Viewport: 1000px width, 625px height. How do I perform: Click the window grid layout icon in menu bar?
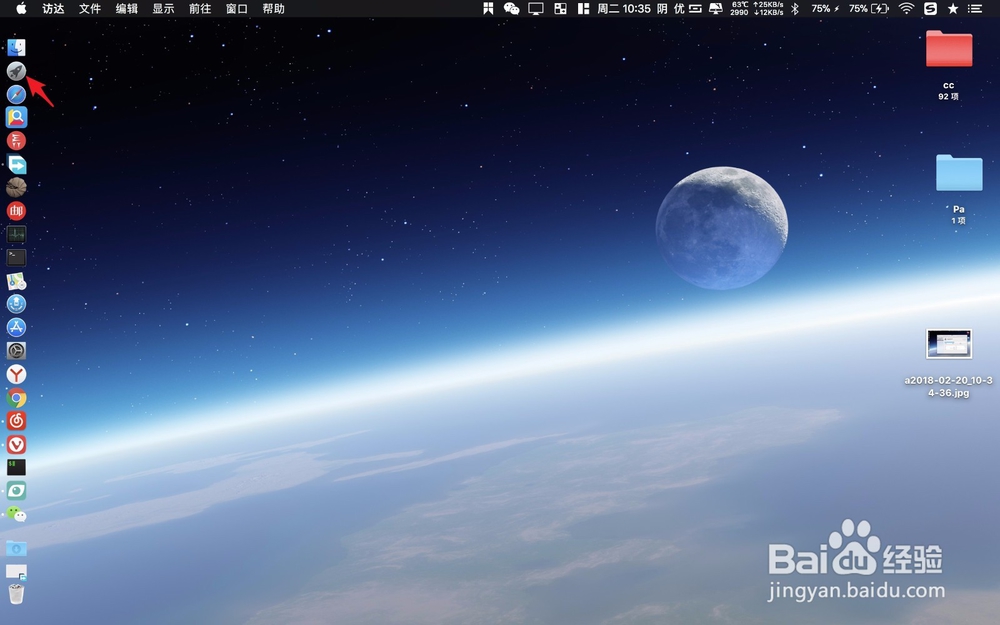tap(561, 8)
